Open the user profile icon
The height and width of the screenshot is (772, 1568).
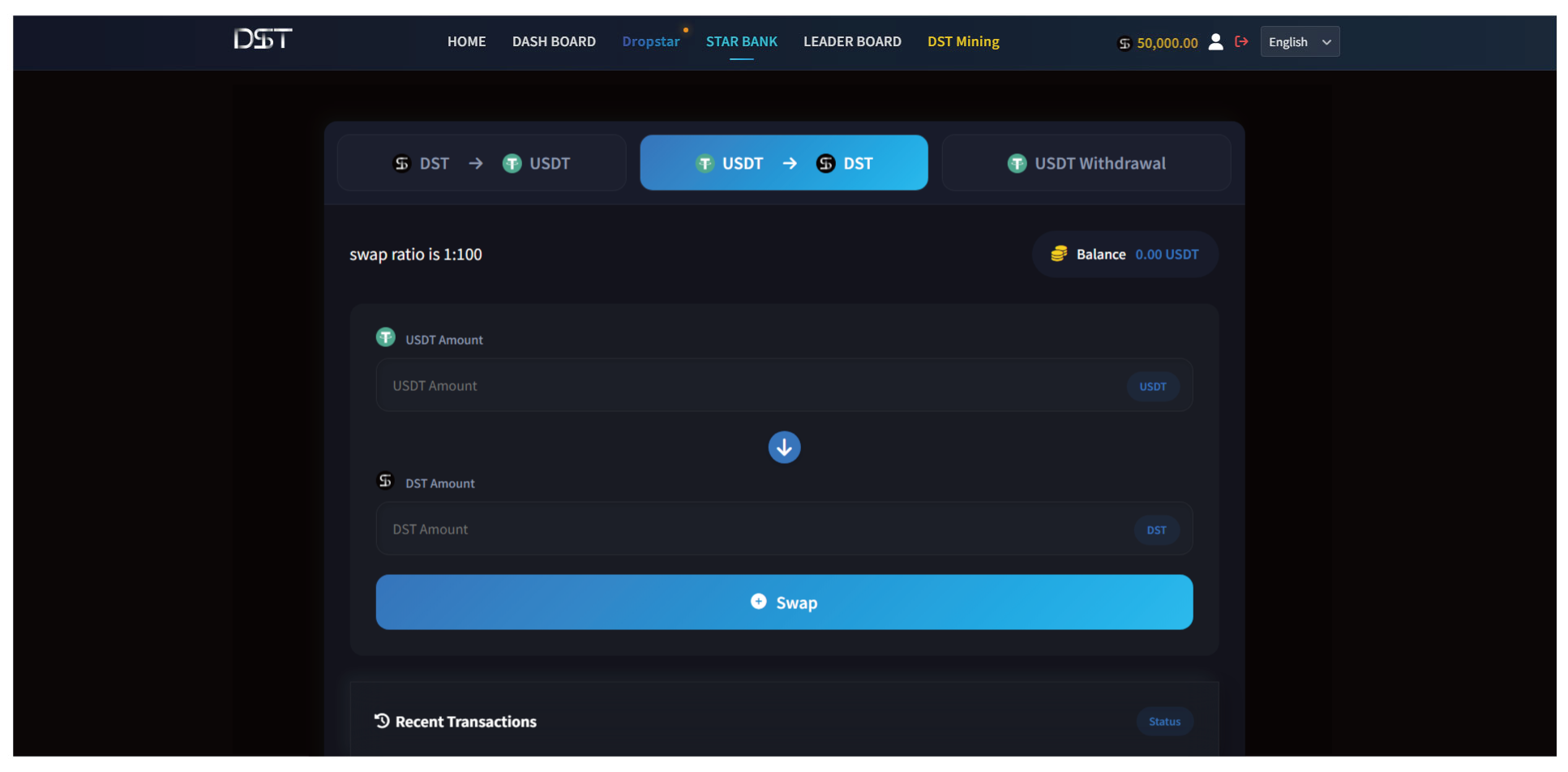pos(1215,42)
